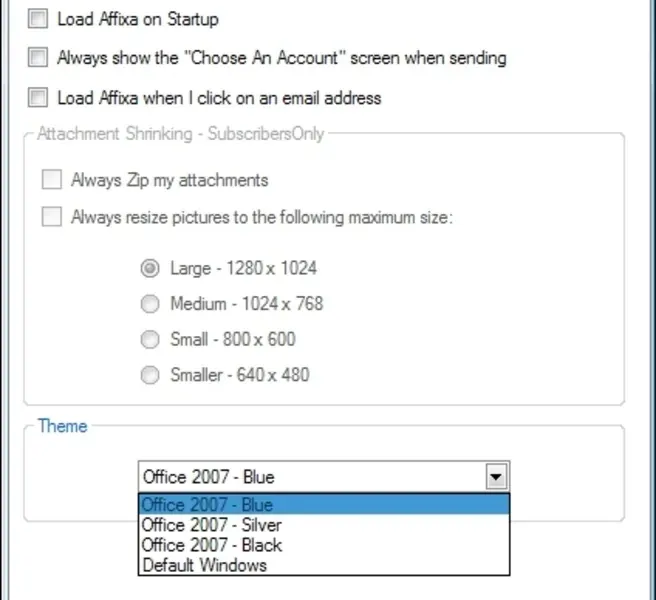Click the "Load Affixa on Startup" label text
Screen dimensions: 656x600
coord(138,19)
